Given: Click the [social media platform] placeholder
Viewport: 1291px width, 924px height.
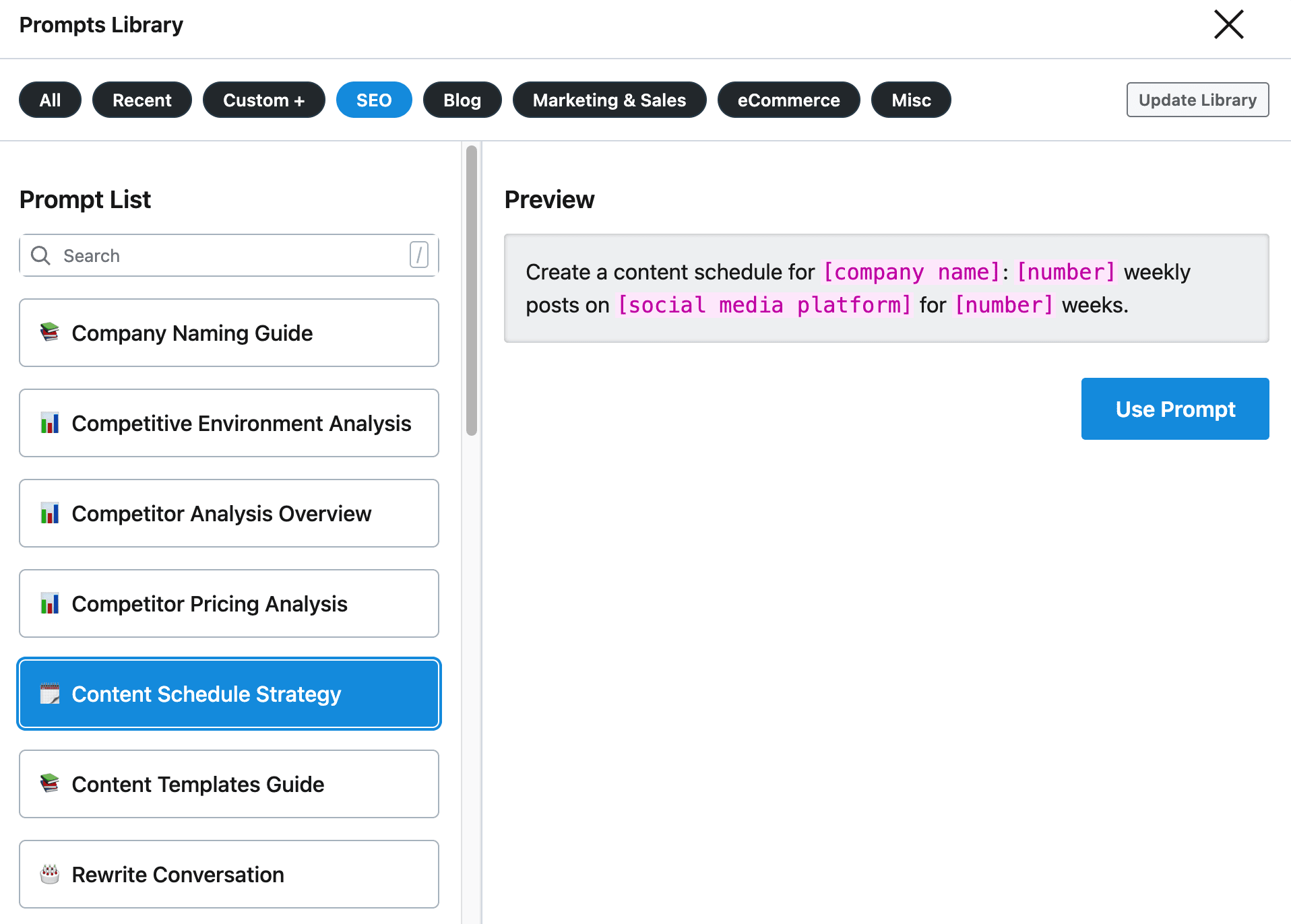Looking at the screenshot, I should pyautogui.click(x=764, y=305).
